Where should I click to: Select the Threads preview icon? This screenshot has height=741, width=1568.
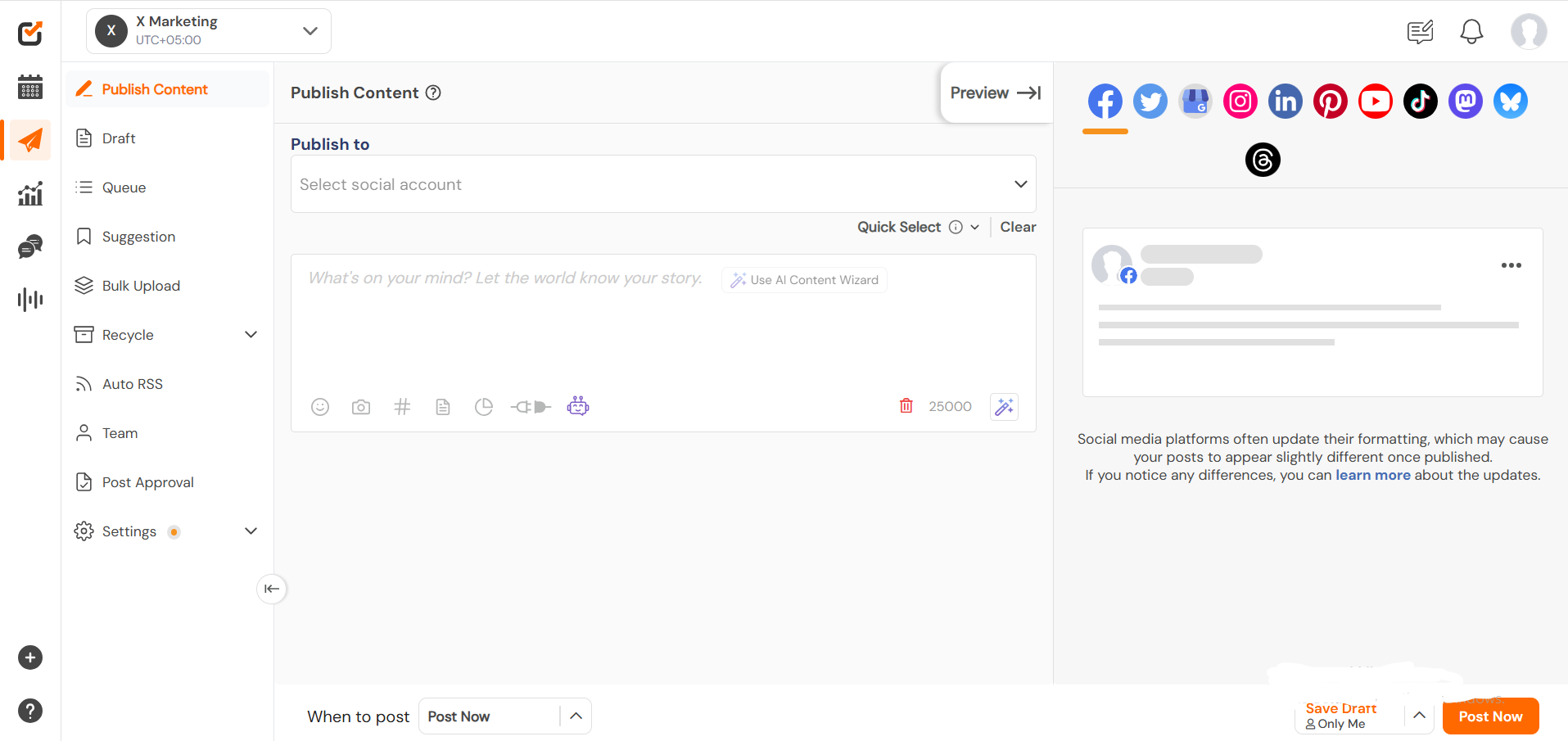point(1263,160)
